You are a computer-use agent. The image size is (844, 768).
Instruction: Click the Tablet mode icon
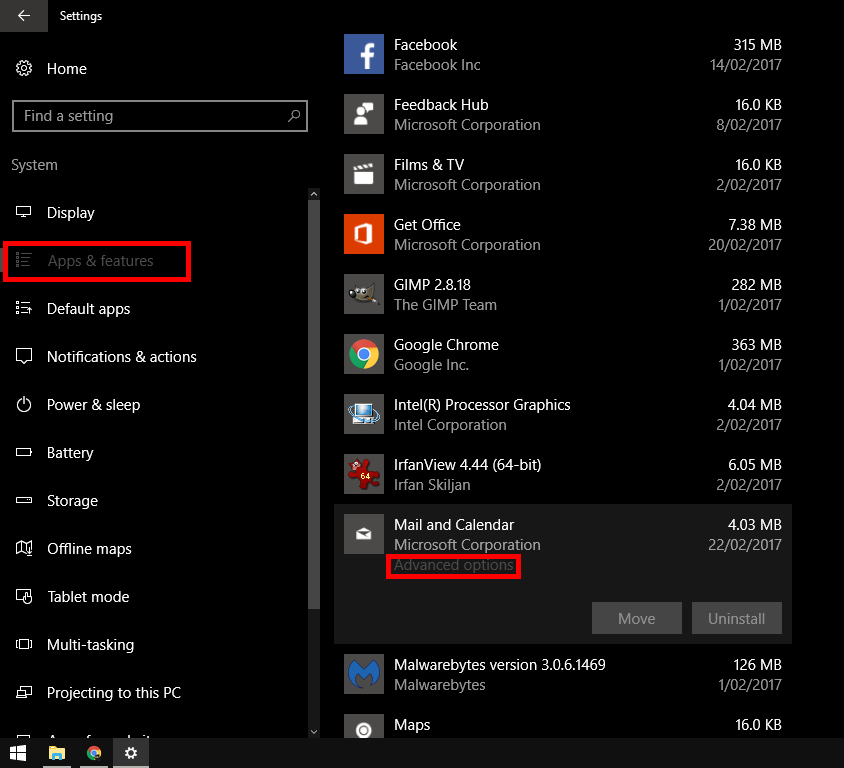(24, 596)
